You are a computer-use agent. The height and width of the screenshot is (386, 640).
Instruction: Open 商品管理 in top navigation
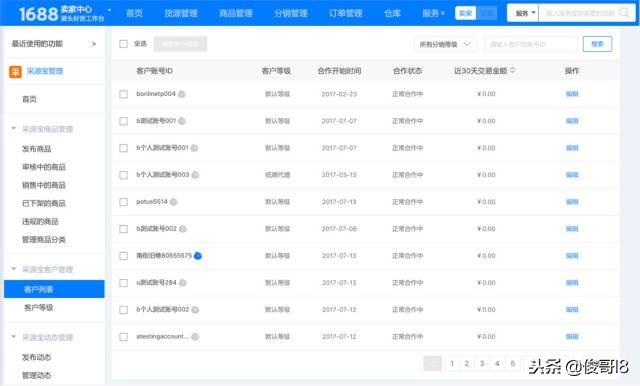(x=236, y=13)
